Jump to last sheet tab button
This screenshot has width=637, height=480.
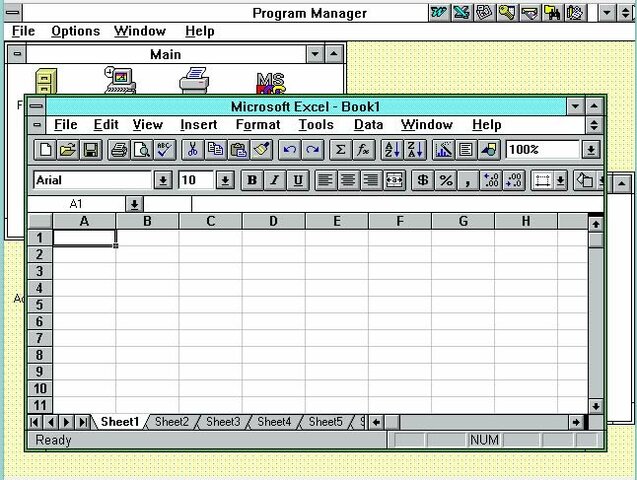83,422
